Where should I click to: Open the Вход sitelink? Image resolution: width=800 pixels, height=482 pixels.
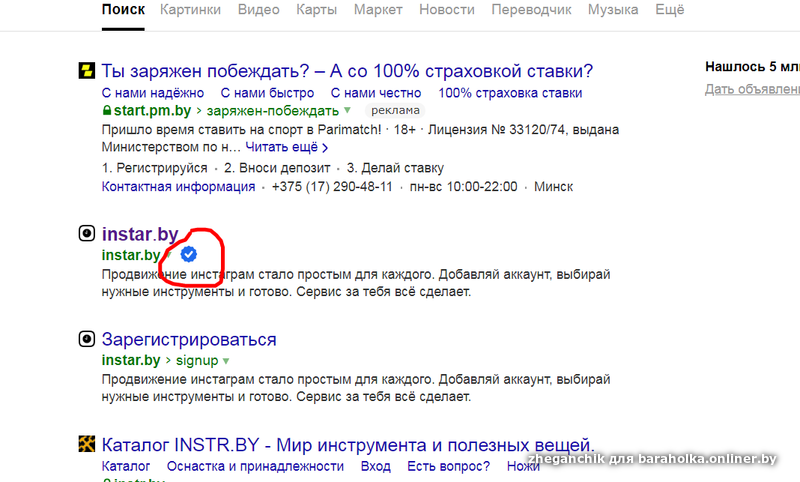(376, 466)
